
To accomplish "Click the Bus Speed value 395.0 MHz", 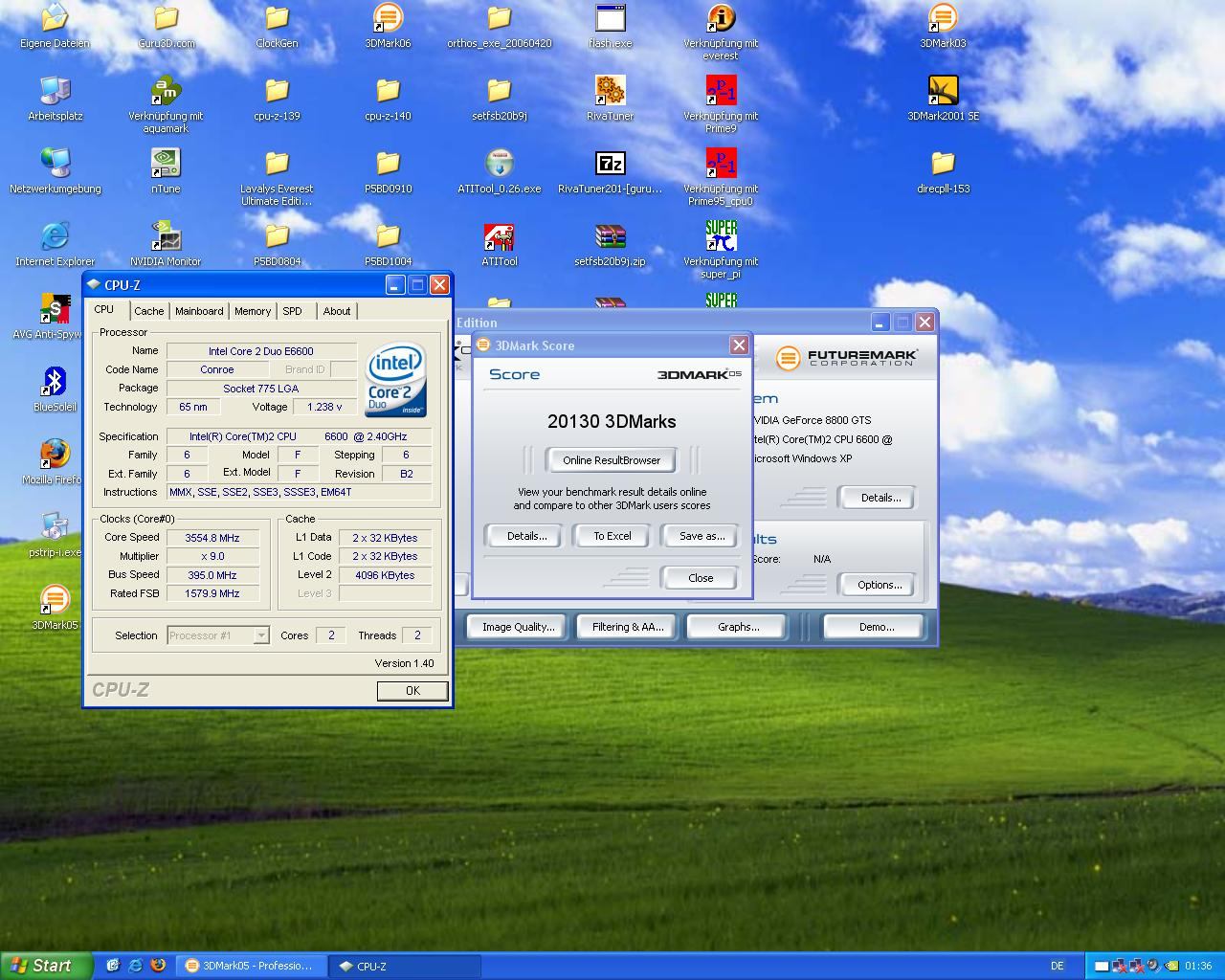I will [x=213, y=575].
